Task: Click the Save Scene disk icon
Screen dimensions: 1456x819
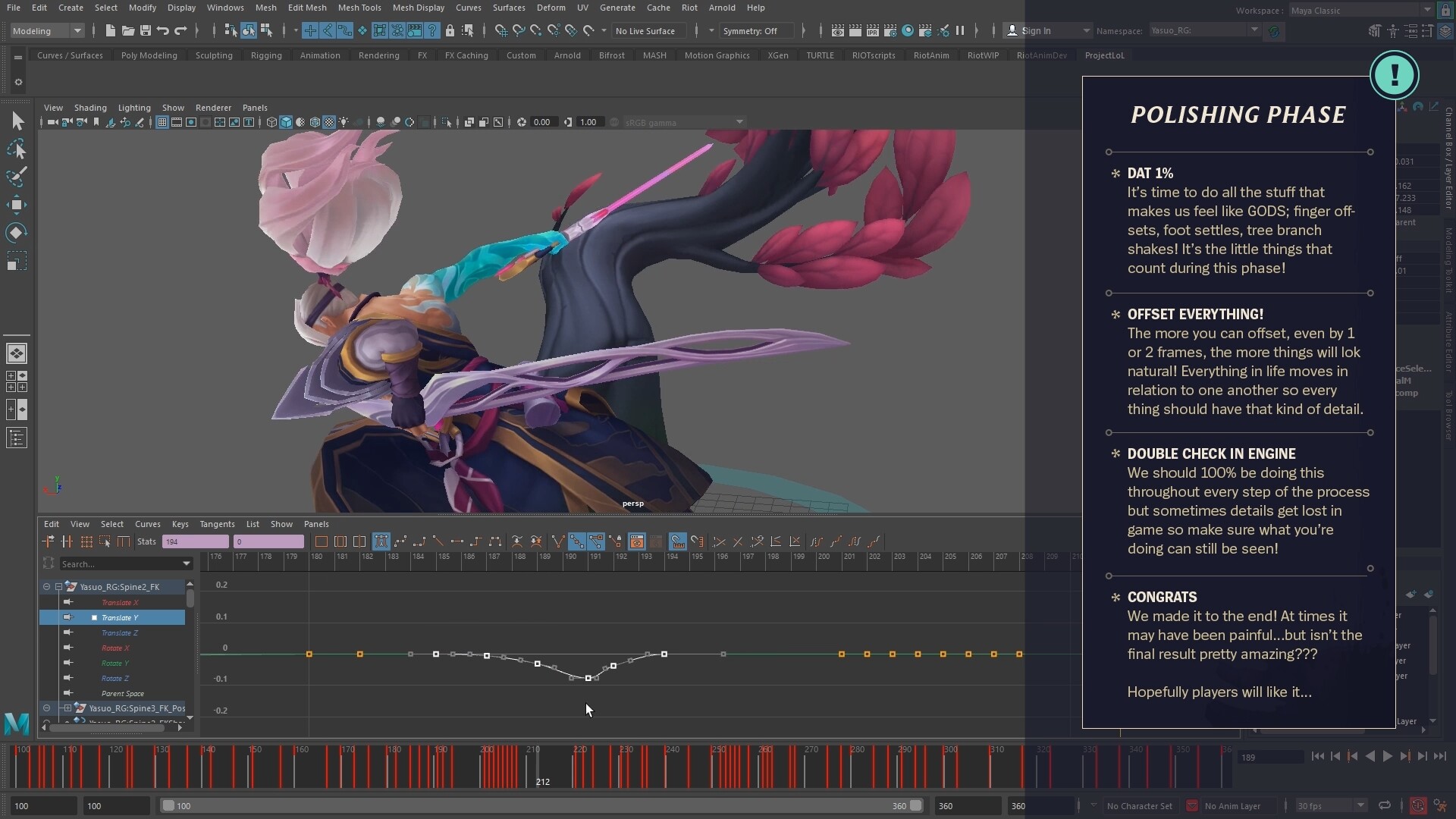Action: coord(146,30)
